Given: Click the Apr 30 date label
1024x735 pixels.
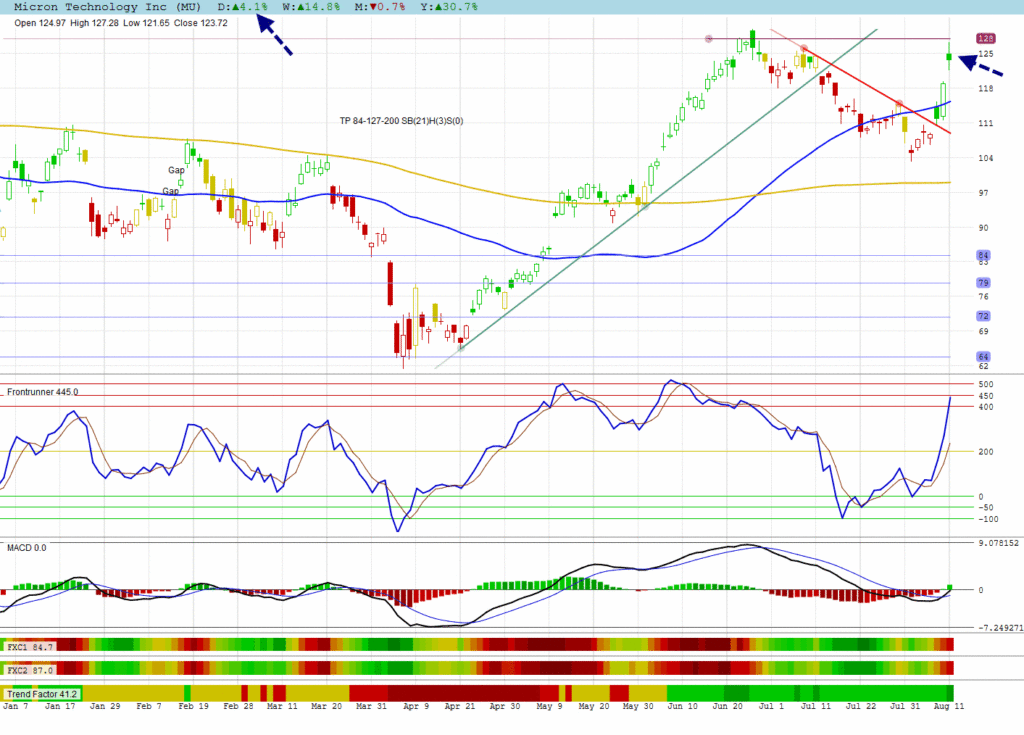Looking at the screenshot, I should point(505,706).
